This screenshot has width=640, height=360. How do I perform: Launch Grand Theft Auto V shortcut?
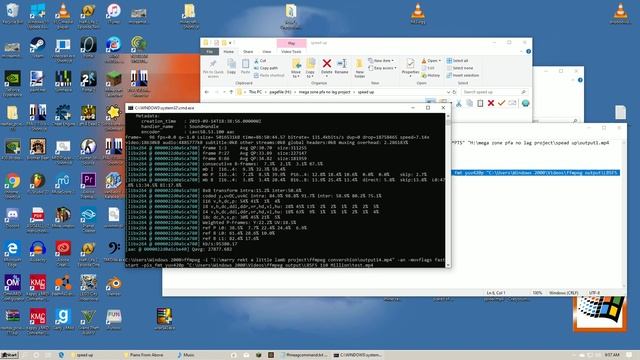(88, 321)
